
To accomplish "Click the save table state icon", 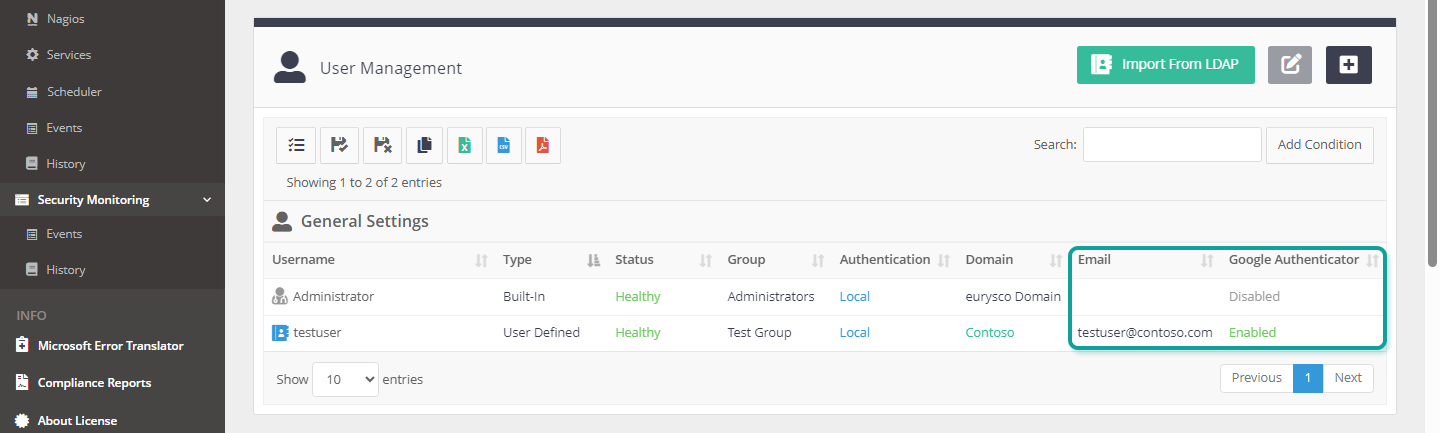I will click(339, 145).
